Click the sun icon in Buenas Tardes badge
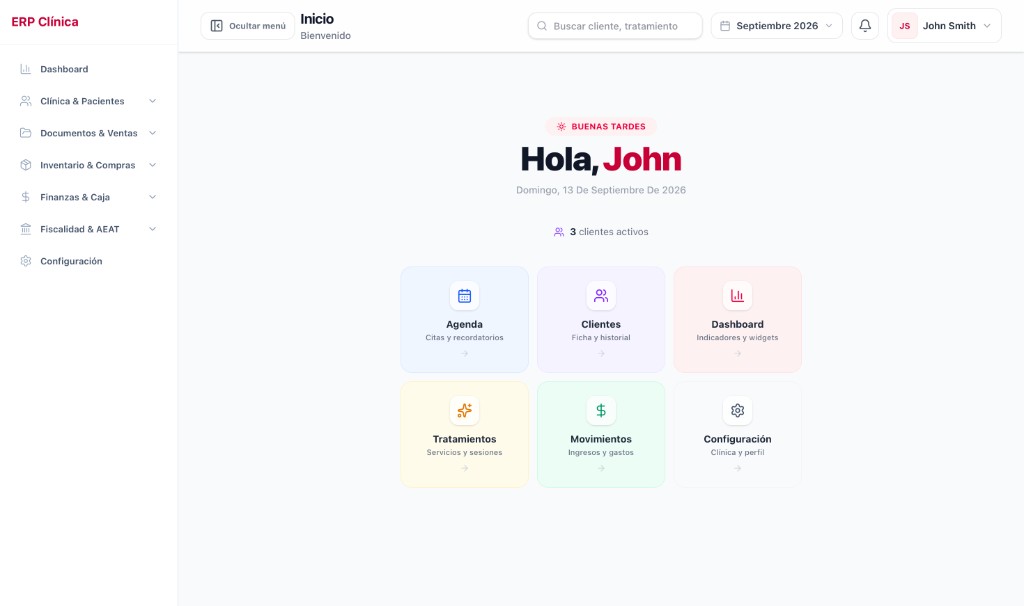 point(561,127)
